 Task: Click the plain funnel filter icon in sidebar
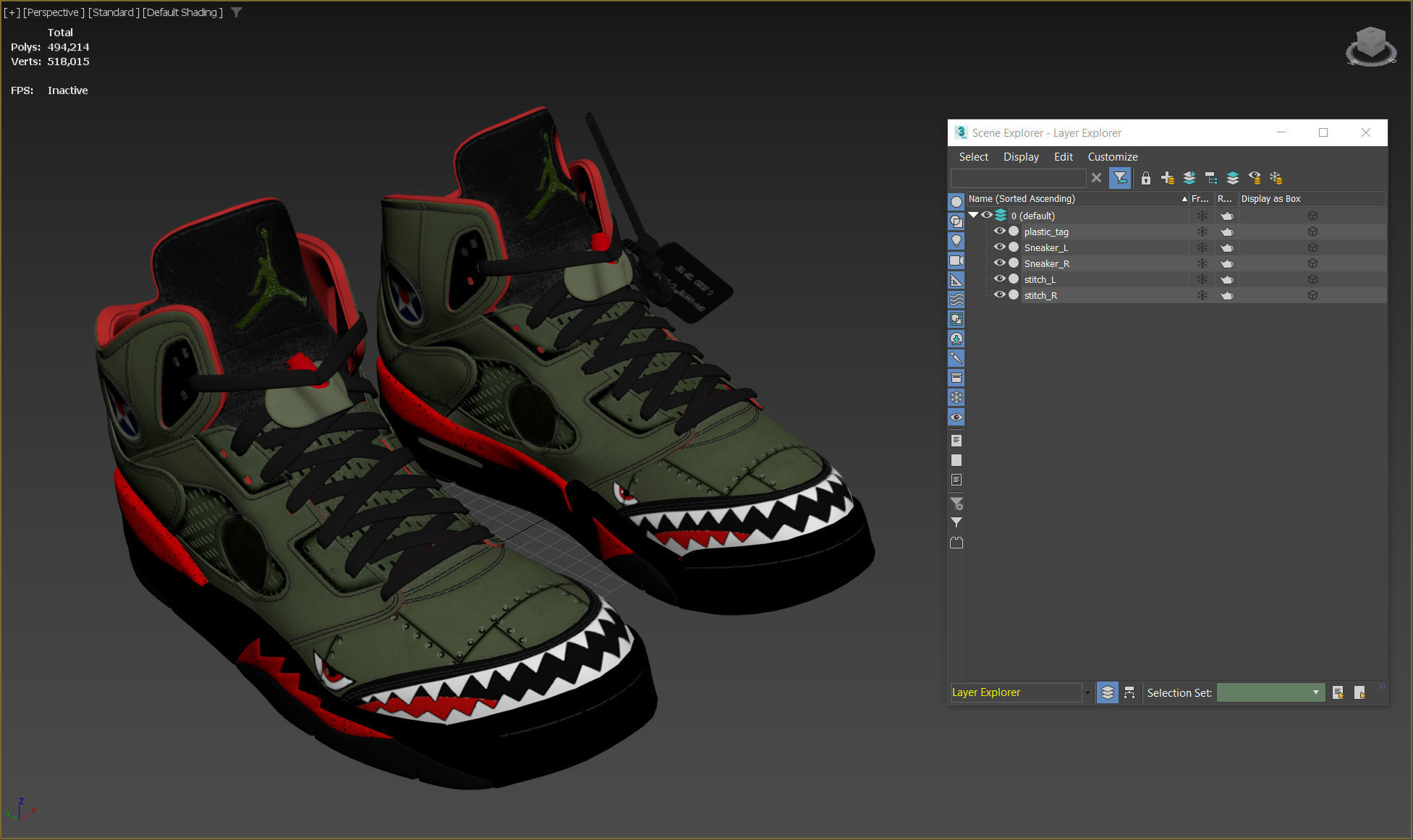pyautogui.click(x=956, y=522)
